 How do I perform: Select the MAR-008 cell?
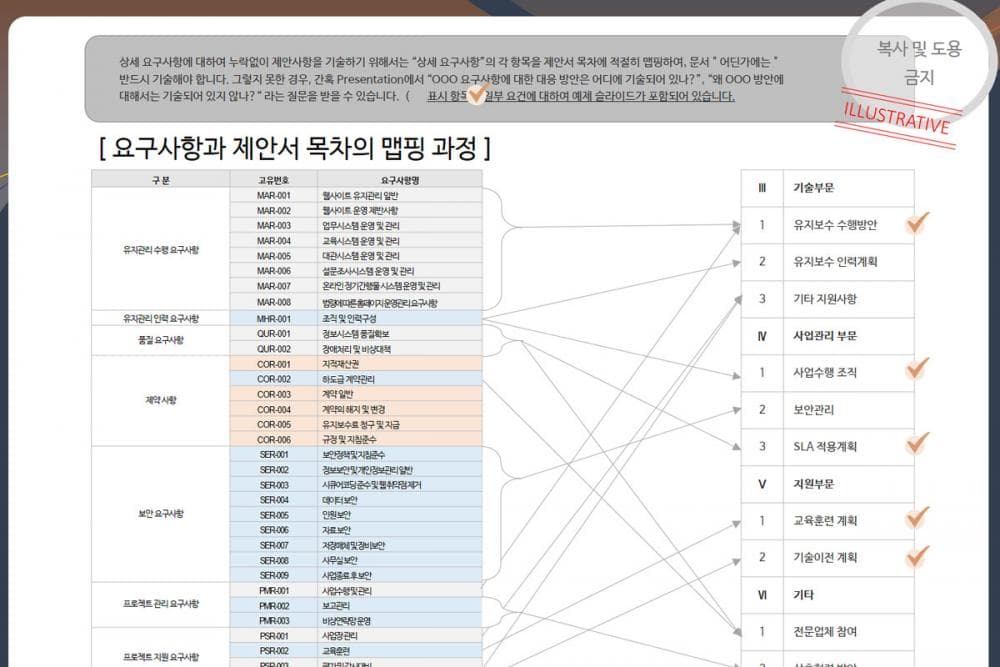point(274,302)
